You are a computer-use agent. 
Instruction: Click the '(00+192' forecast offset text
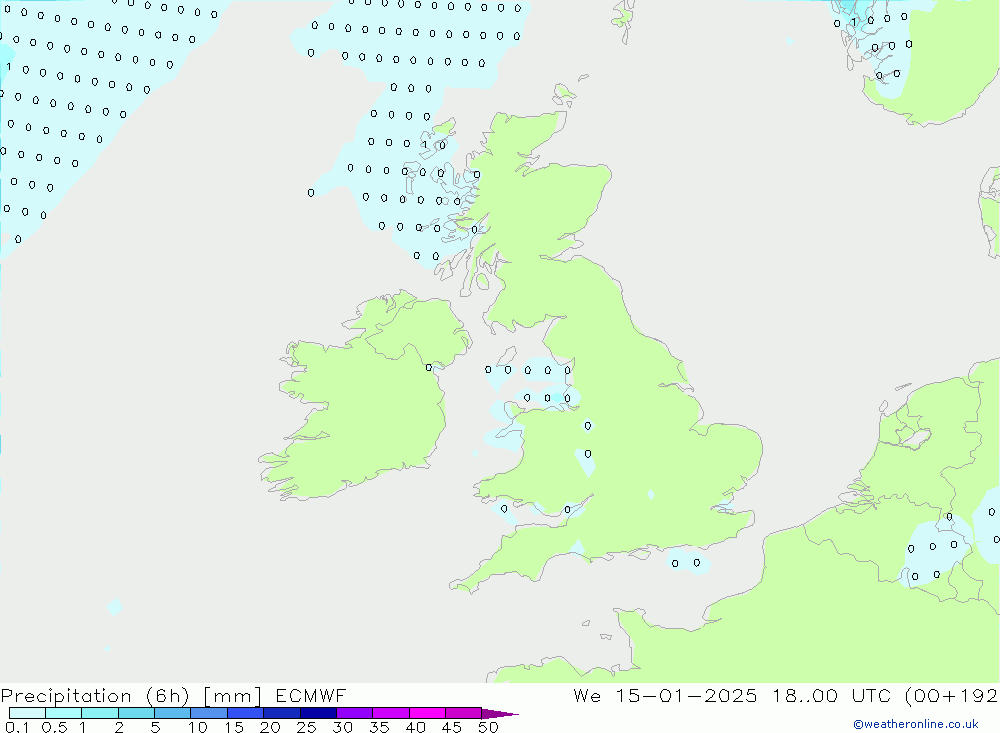point(952,695)
